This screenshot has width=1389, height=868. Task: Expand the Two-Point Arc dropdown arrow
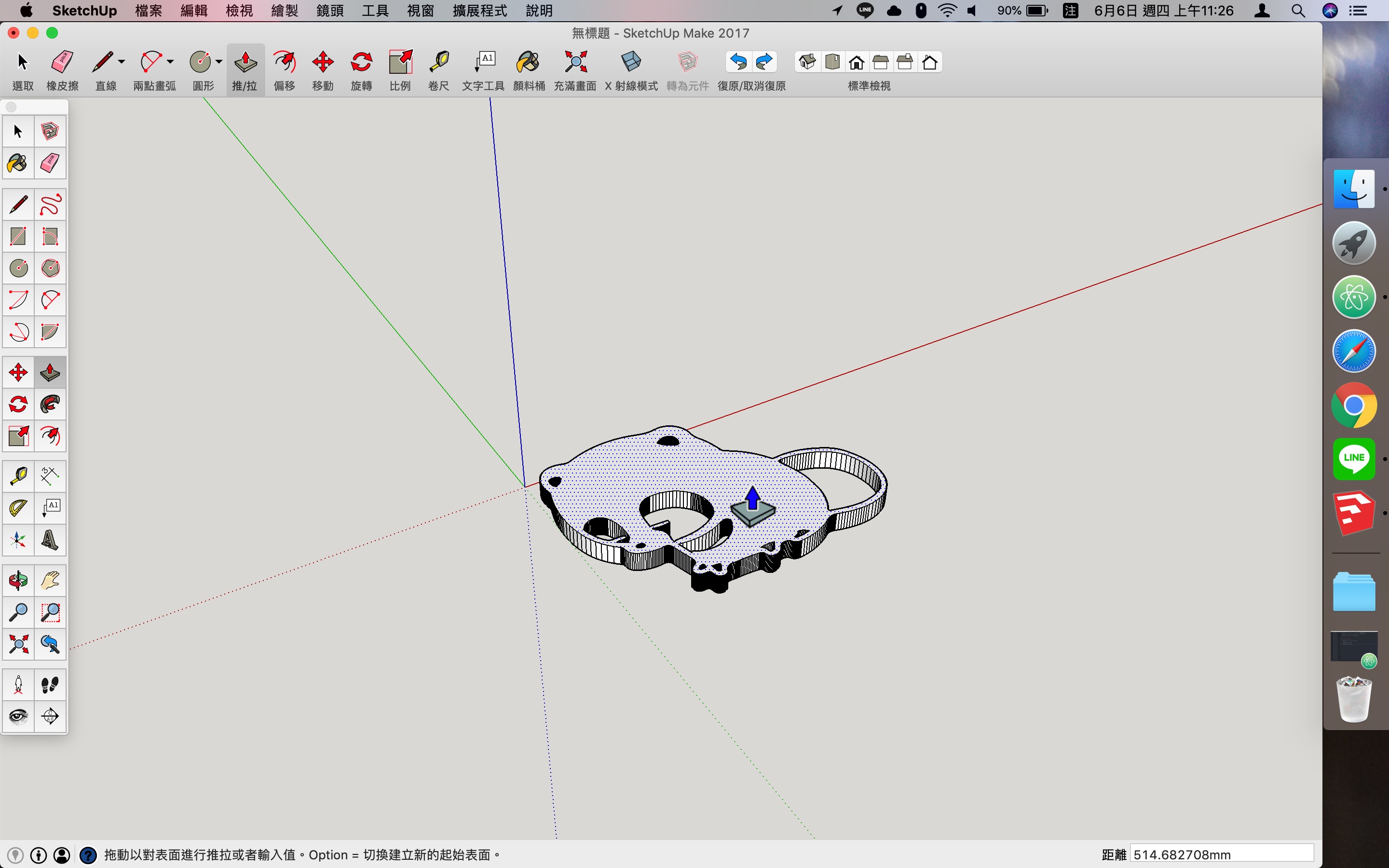point(170,61)
